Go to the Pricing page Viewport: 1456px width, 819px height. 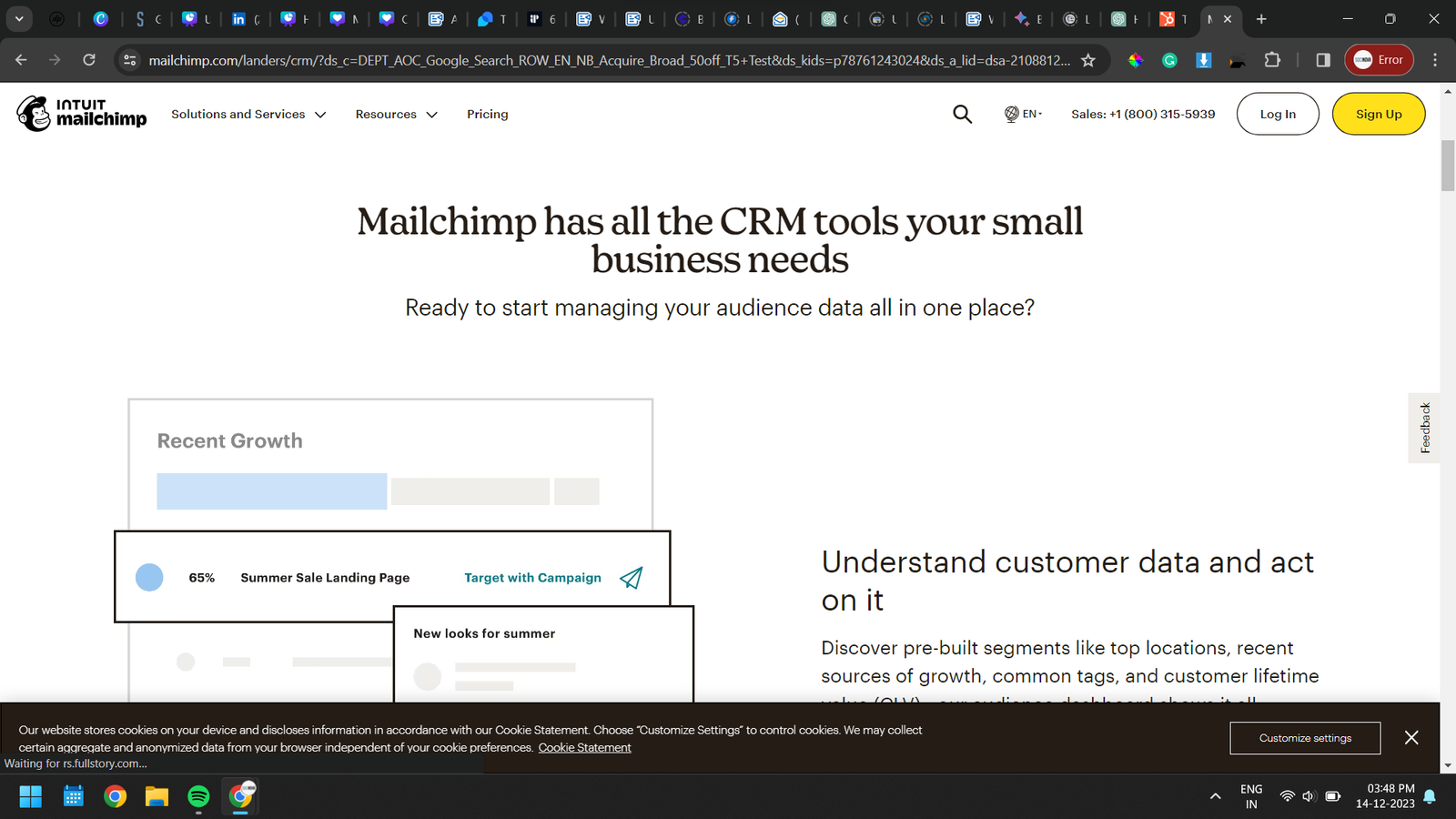click(x=487, y=115)
